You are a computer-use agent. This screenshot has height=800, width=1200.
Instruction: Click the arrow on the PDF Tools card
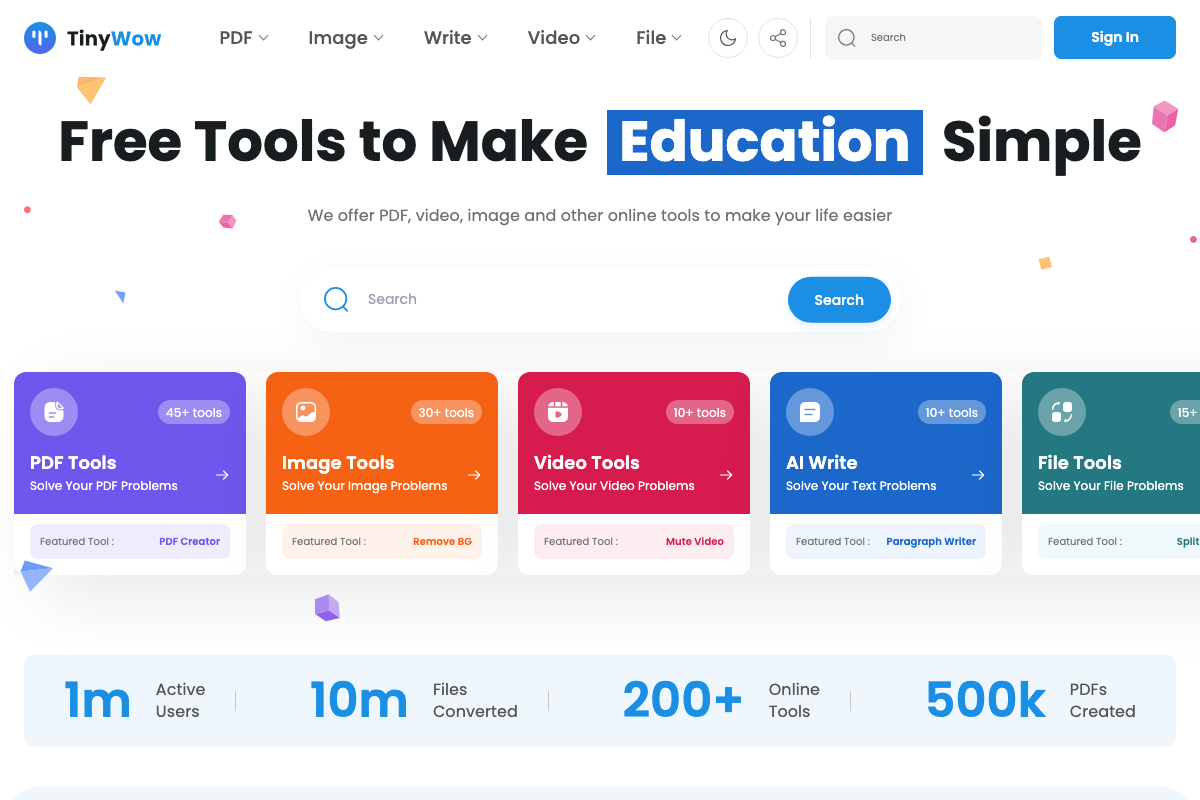(223, 475)
